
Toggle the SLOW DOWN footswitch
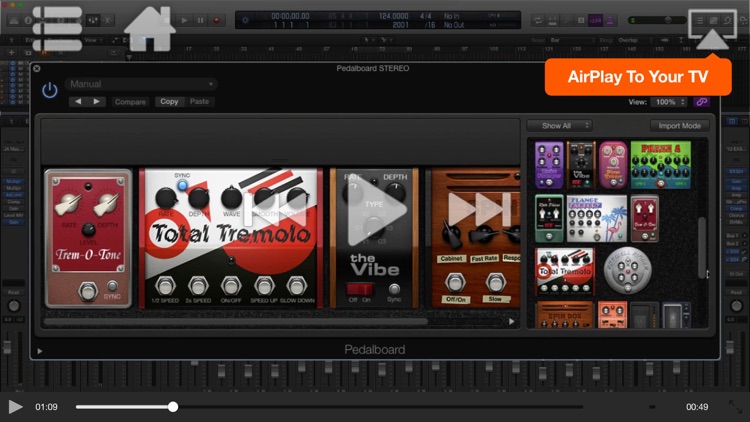click(x=297, y=286)
